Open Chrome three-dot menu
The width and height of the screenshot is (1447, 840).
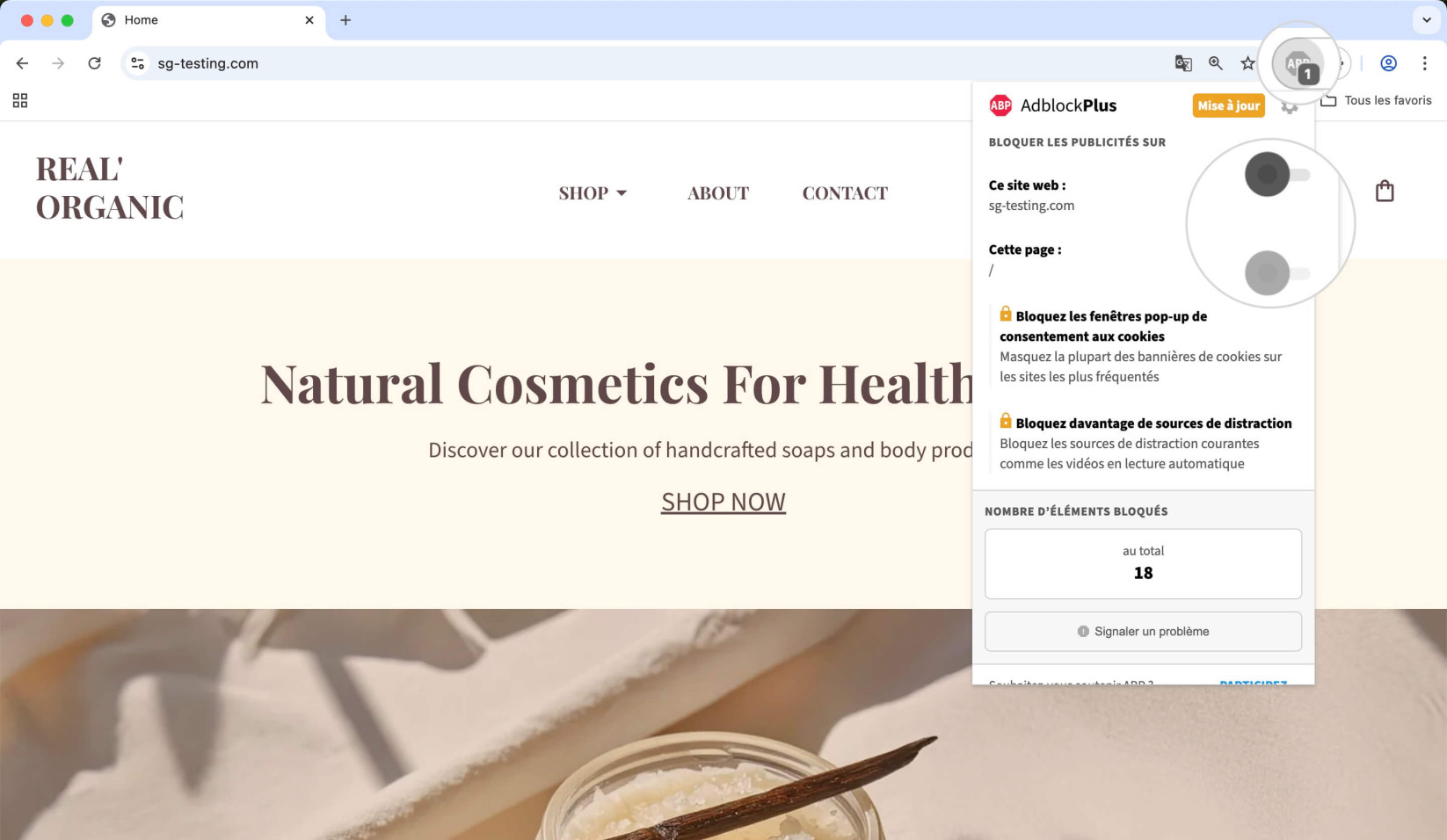coord(1424,63)
